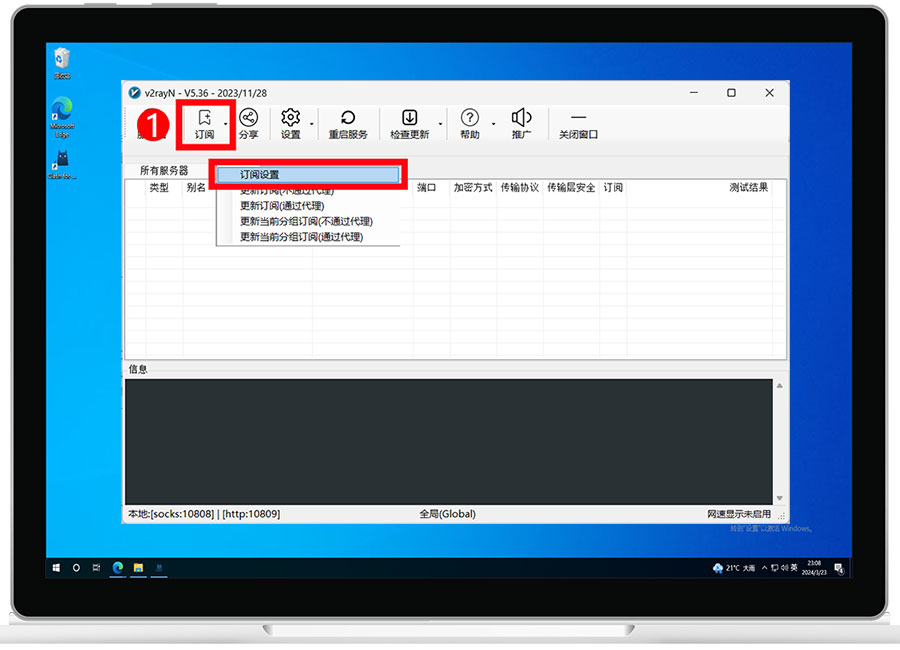Click the log panel scrollbar down arrow
Image resolution: width=900 pixels, height=650 pixels.
[779, 498]
